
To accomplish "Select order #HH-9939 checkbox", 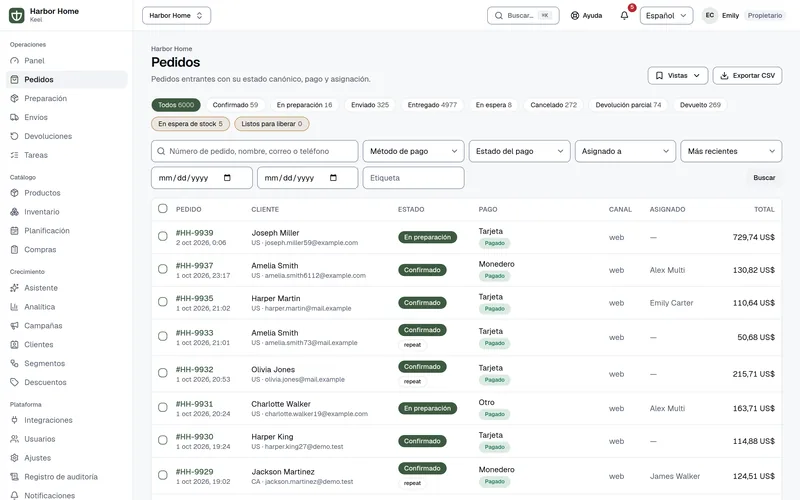I will 163,236.
